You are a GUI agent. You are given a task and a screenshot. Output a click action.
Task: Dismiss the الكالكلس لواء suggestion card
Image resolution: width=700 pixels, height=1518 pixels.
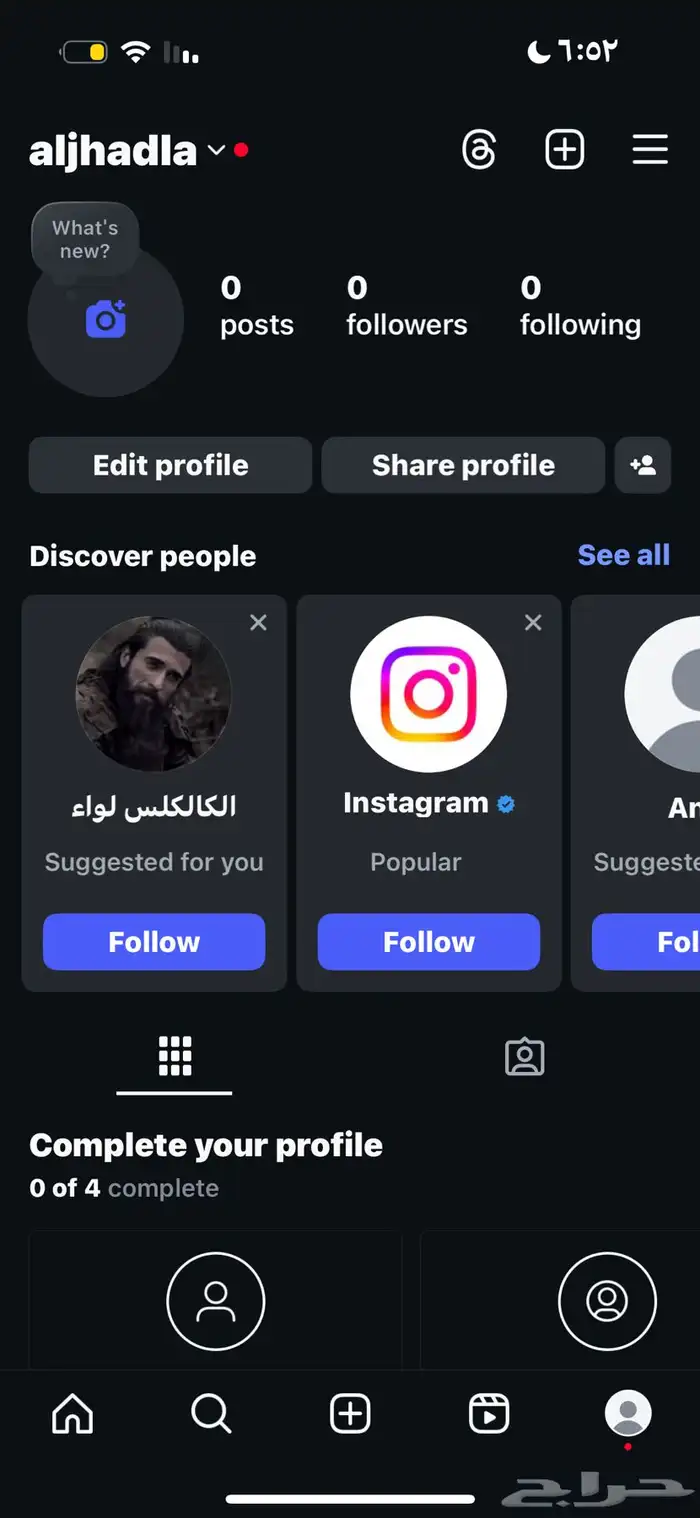258,622
